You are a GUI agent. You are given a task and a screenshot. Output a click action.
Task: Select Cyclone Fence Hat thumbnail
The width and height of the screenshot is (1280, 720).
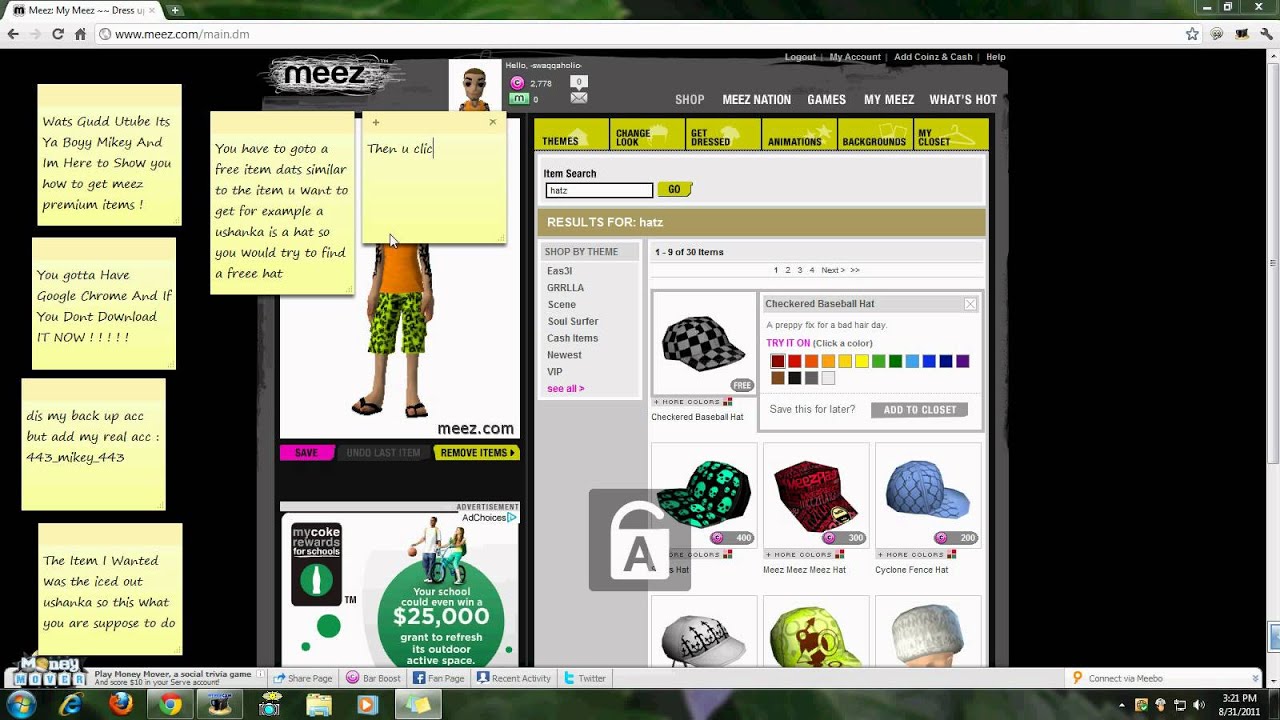tap(928, 496)
